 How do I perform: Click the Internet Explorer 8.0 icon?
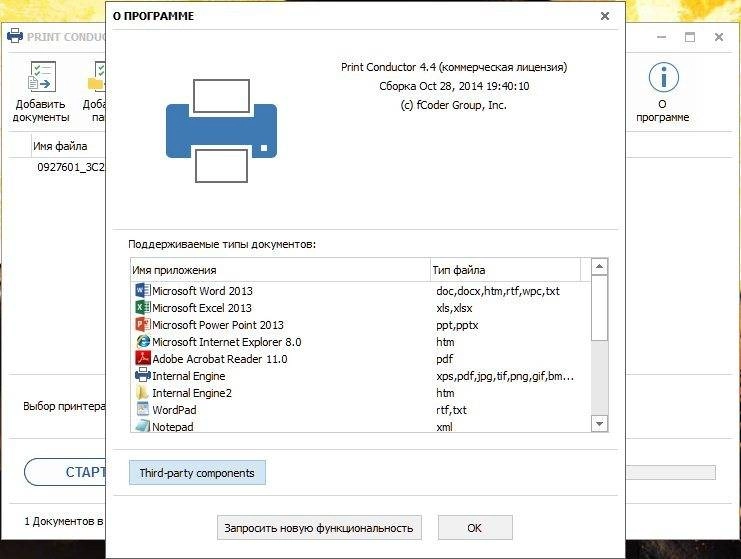click(x=143, y=341)
